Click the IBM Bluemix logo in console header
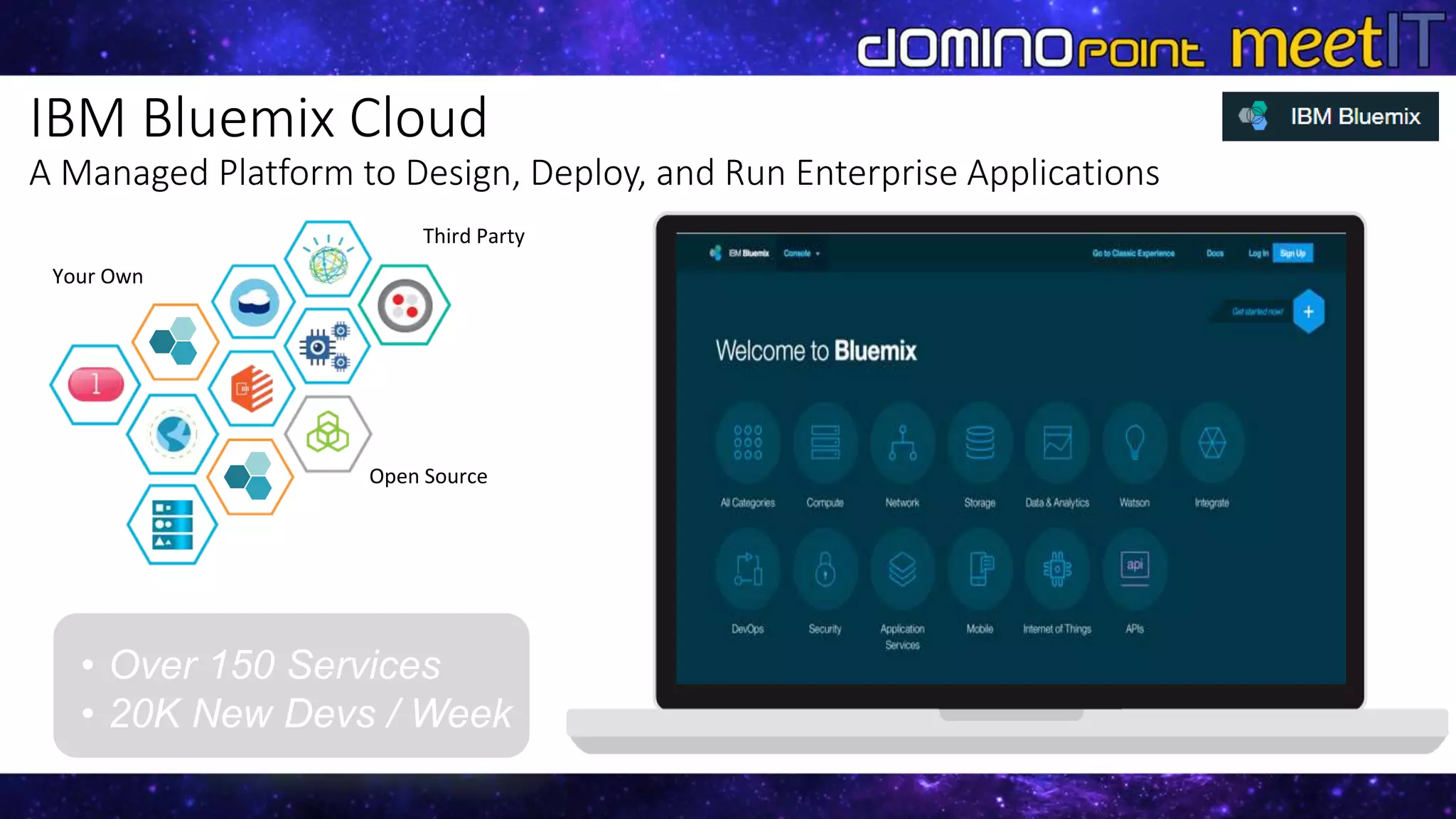This screenshot has width=1456, height=819. click(x=739, y=253)
